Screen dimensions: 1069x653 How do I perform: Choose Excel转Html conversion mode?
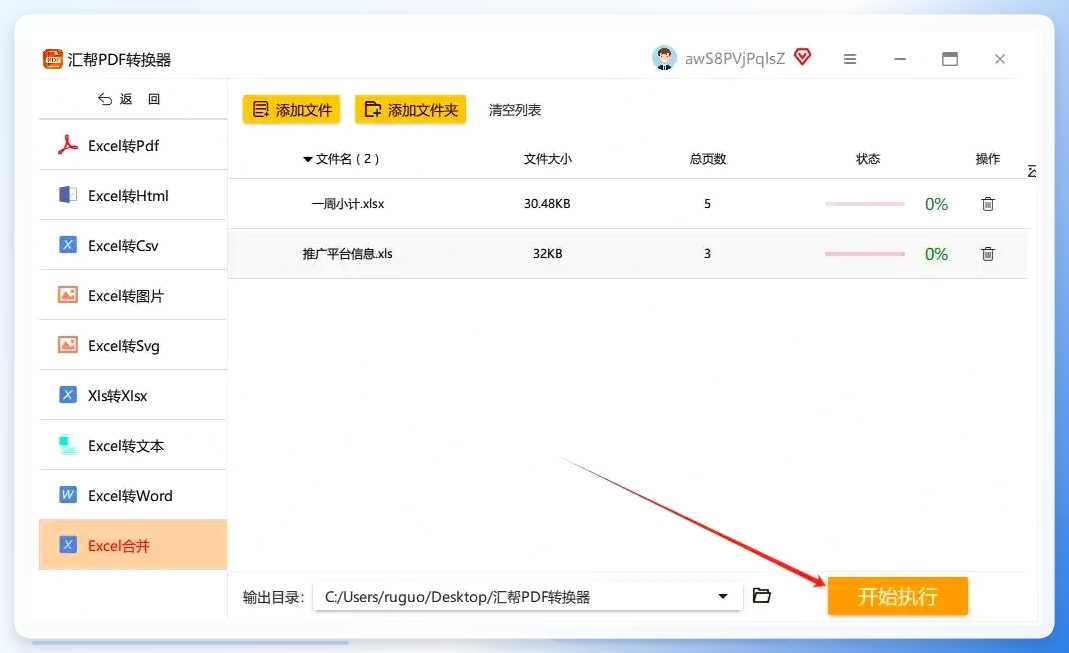[133, 196]
